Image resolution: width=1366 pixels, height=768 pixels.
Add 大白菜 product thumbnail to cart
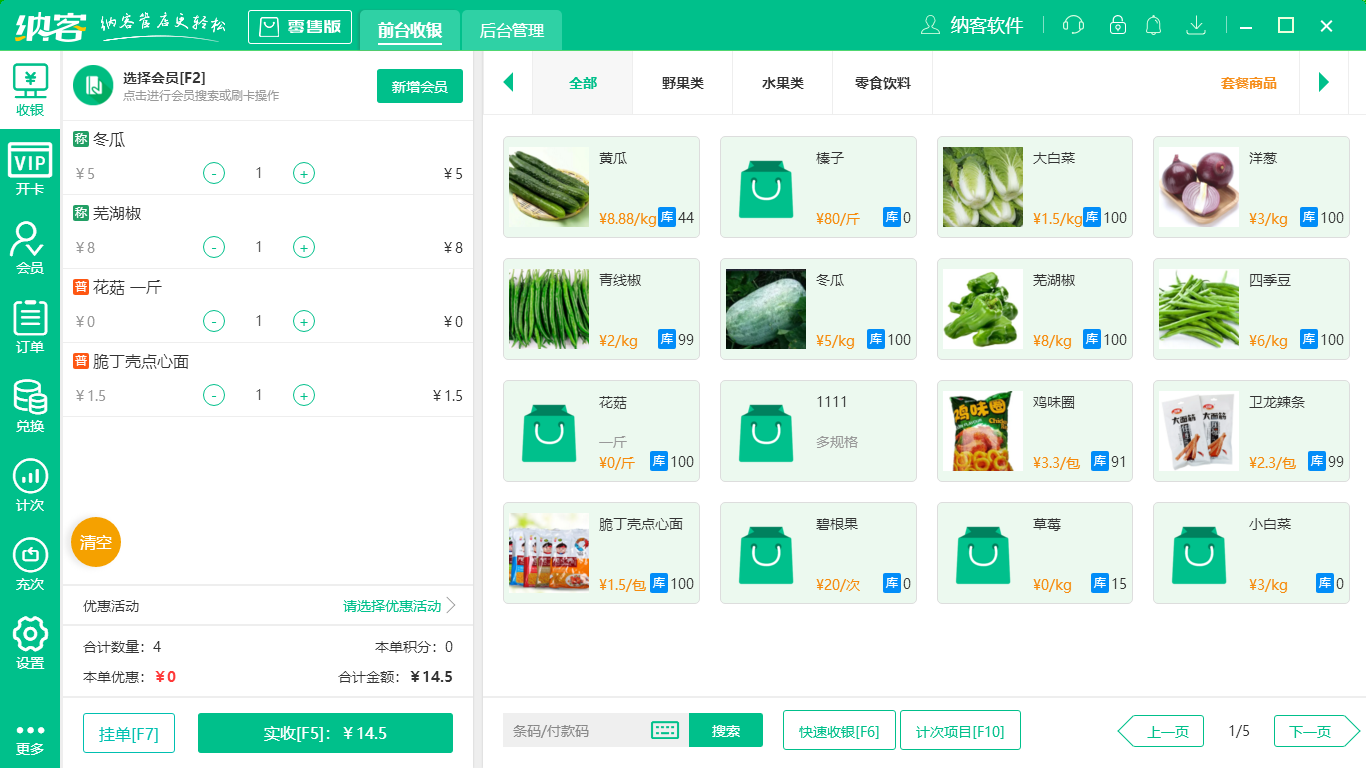983,187
